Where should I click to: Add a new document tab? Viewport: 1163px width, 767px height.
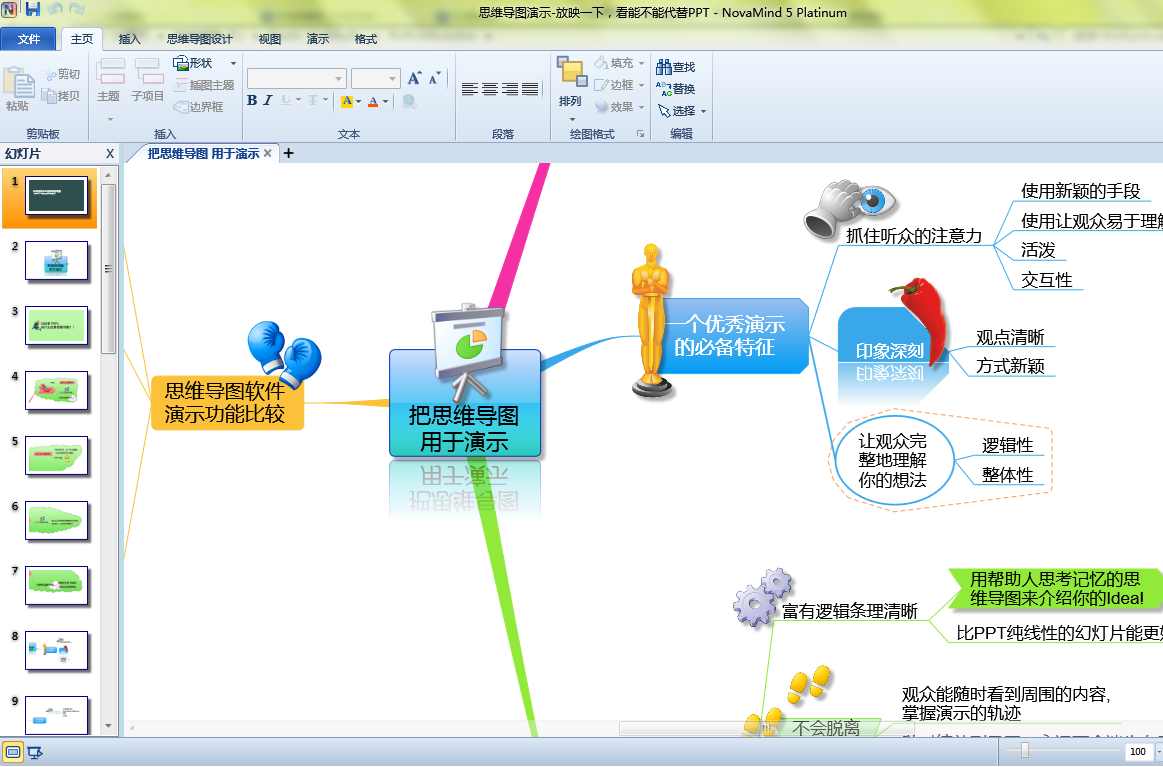(x=289, y=153)
